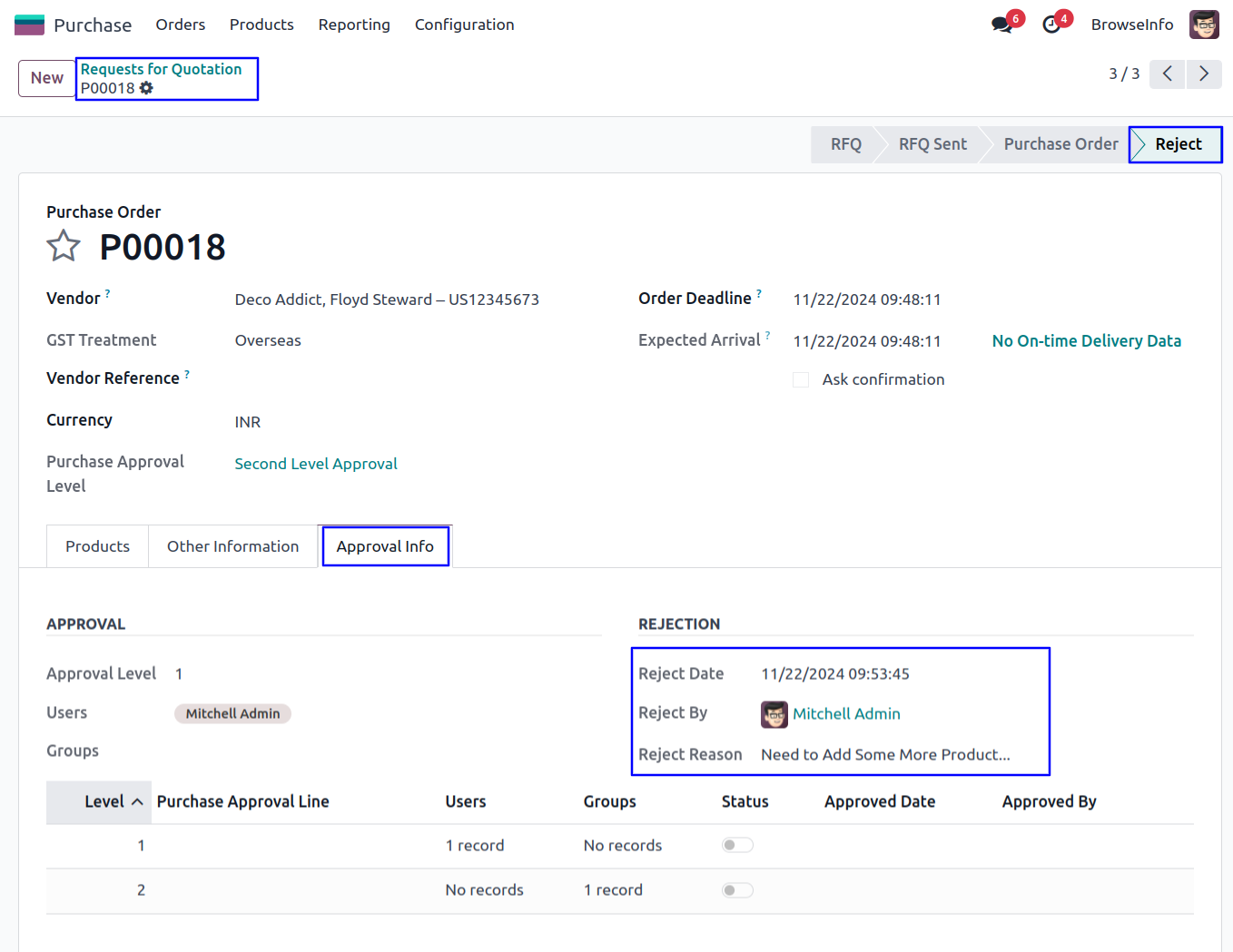Image resolution: width=1233 pixels, height=952 pixels.
Task: Open the gear actions menu beside P00018
Action: (146, 88)
